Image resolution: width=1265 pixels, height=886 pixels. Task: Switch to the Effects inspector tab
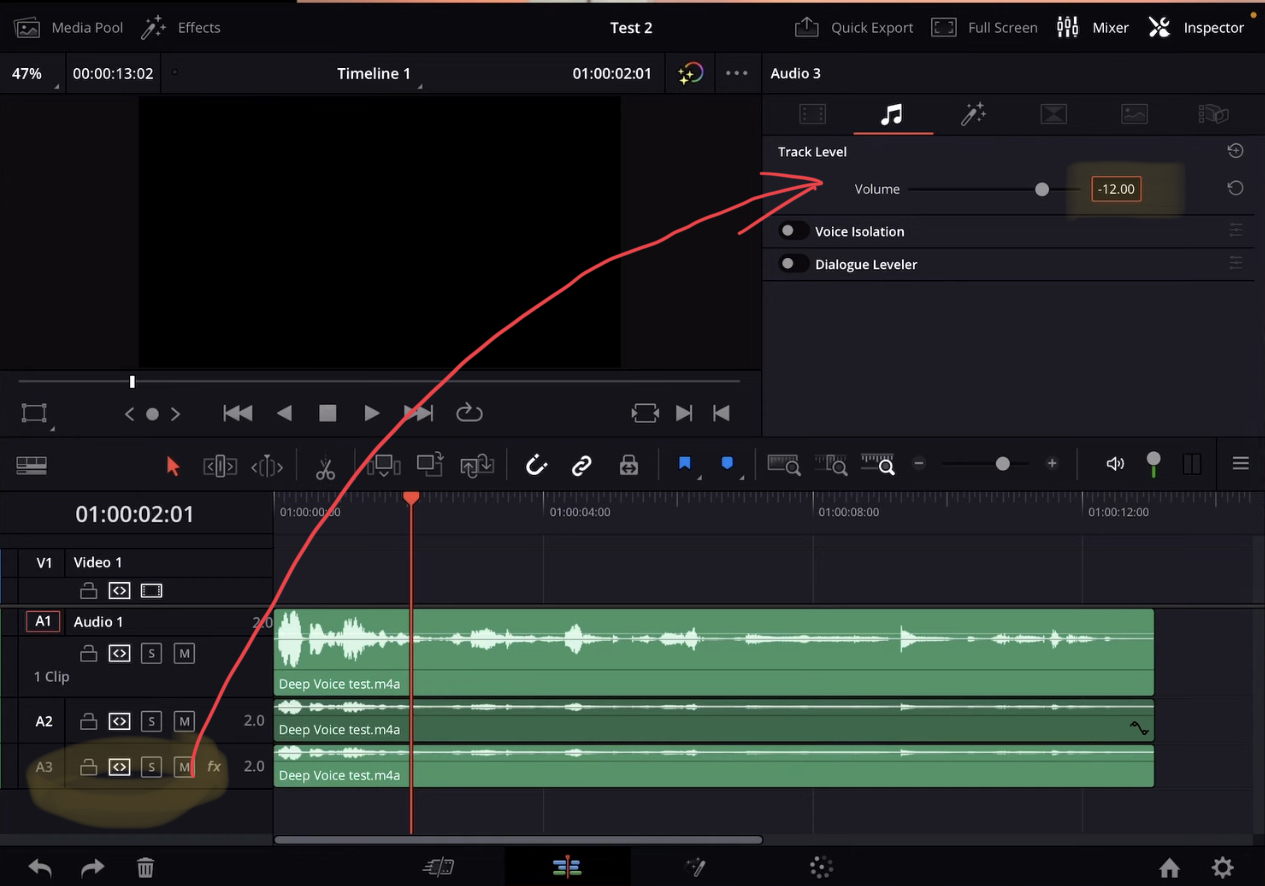[973, 114]
